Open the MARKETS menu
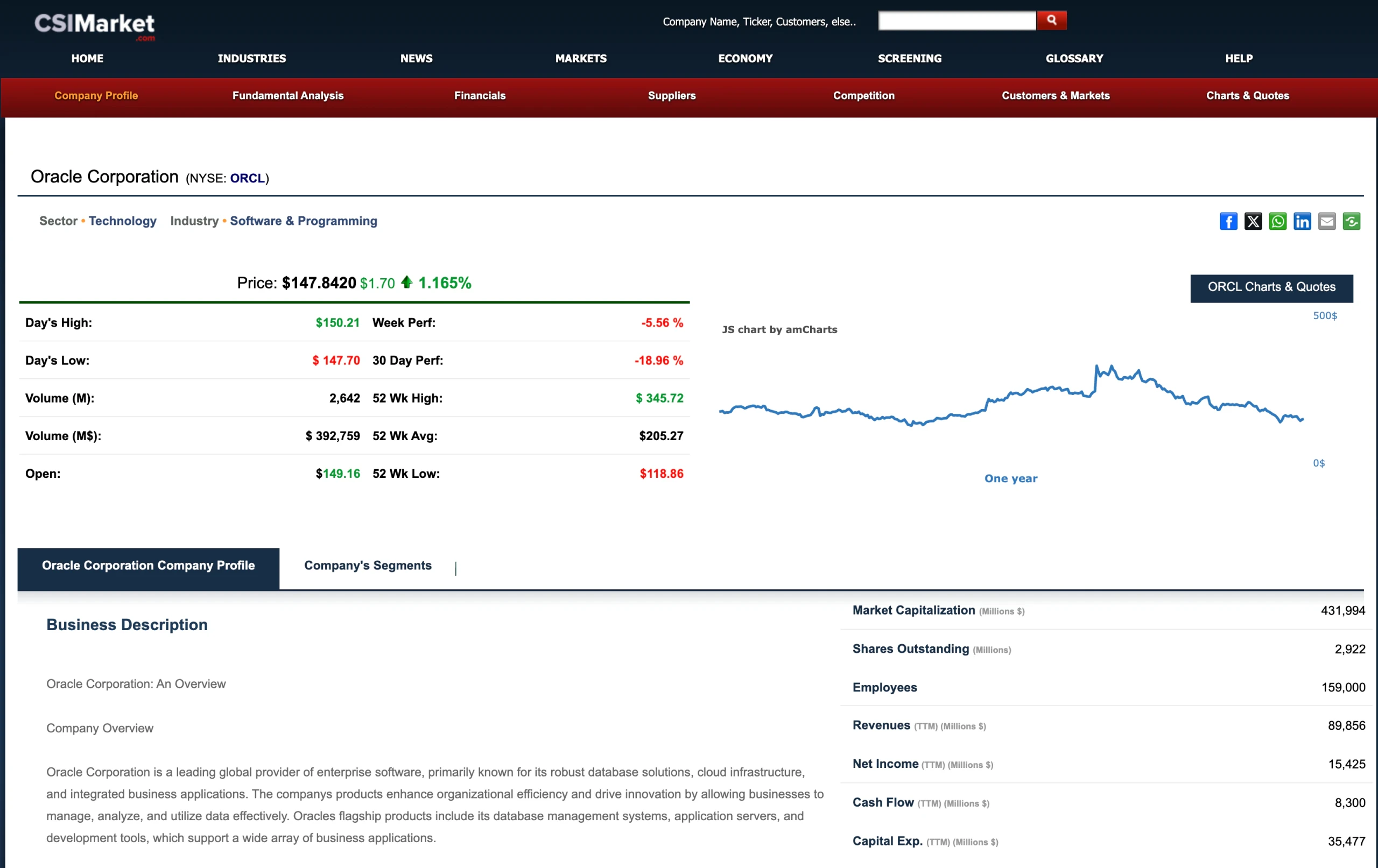1378x868 pixels. [581, 58]
